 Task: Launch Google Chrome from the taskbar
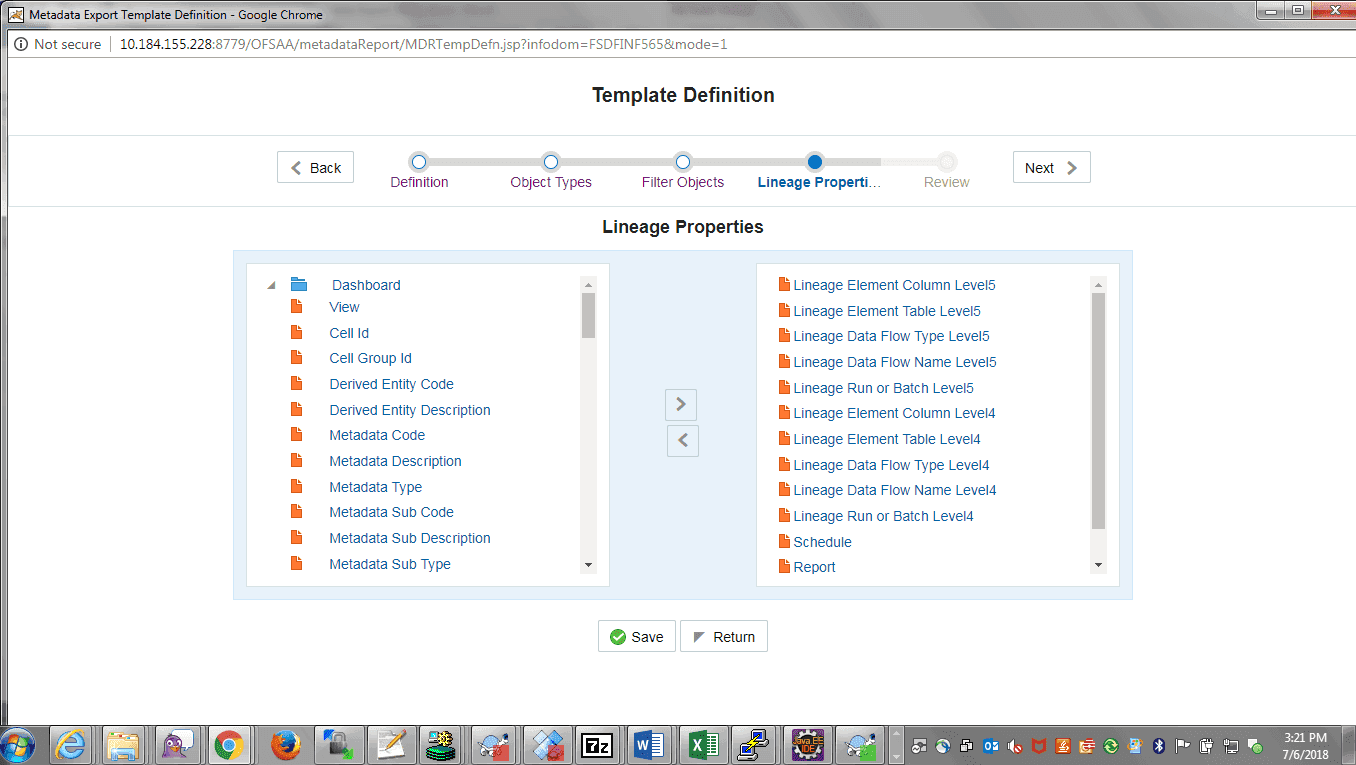pos(230,744)
